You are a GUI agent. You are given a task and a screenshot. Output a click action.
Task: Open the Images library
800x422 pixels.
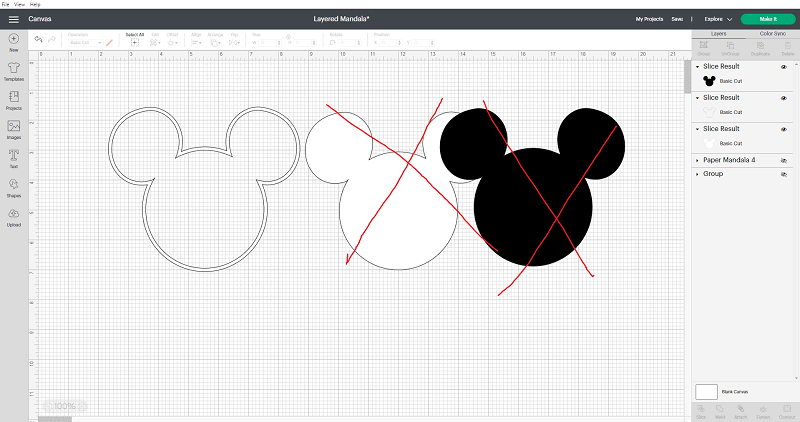point(14,130)
